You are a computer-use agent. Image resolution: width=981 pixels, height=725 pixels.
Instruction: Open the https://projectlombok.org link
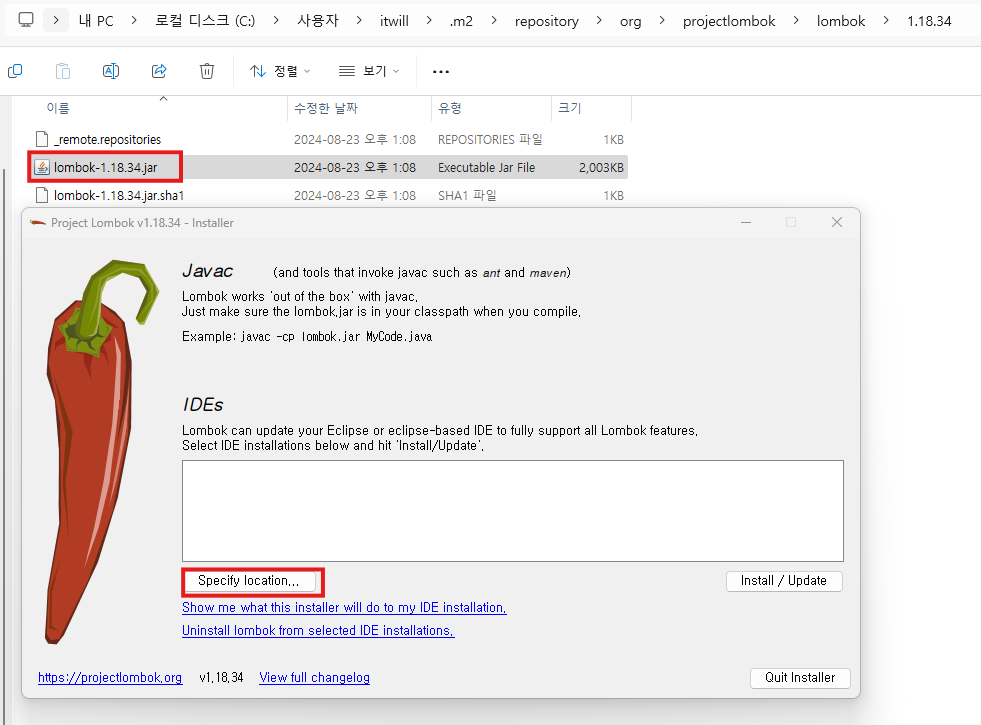(110, 677)
